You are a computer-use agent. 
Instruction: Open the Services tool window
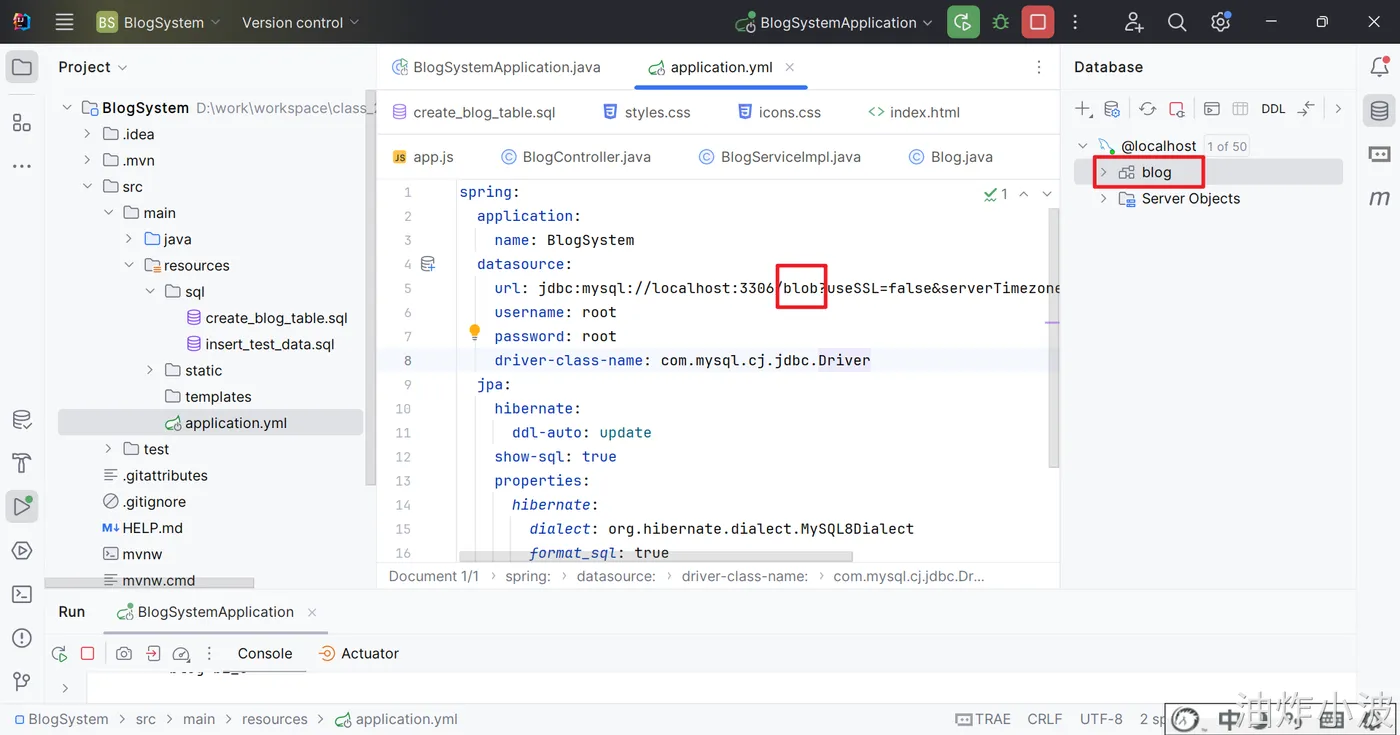[22, 550]
